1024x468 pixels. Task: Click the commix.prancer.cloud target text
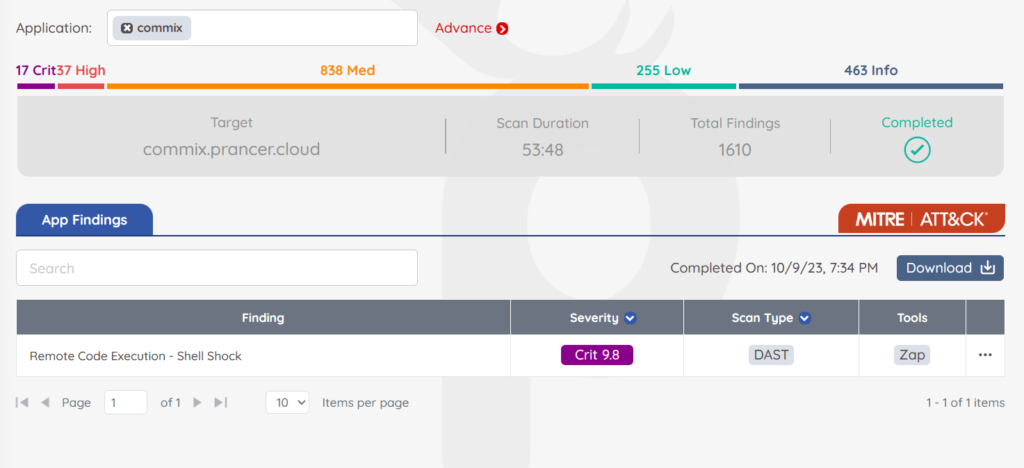pyautogui.click(x=232, y=149)
